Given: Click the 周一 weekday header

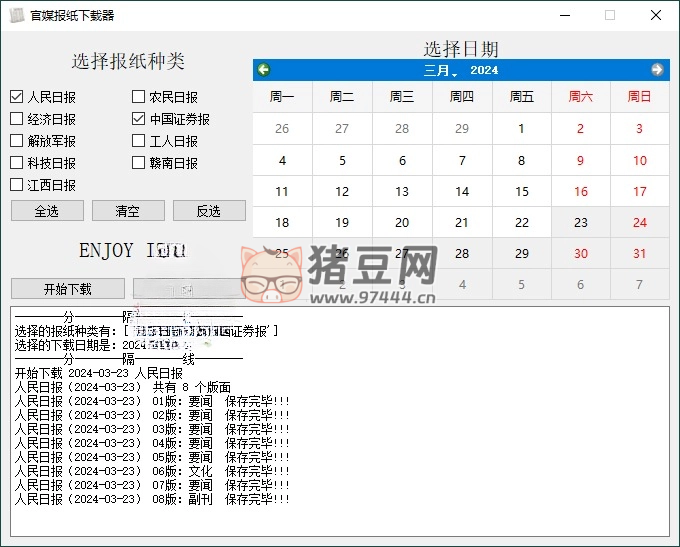Looking at the screenshot, I should (x=282, y=96).
